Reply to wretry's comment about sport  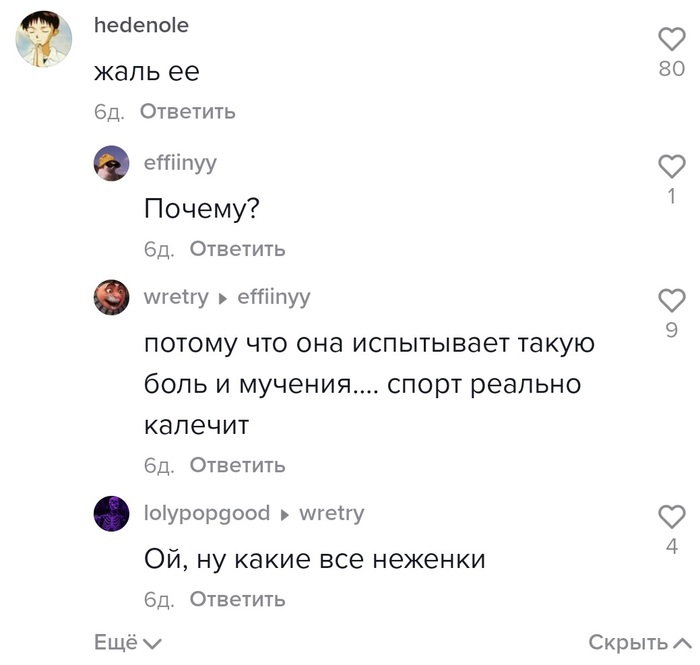click(237, 465)
